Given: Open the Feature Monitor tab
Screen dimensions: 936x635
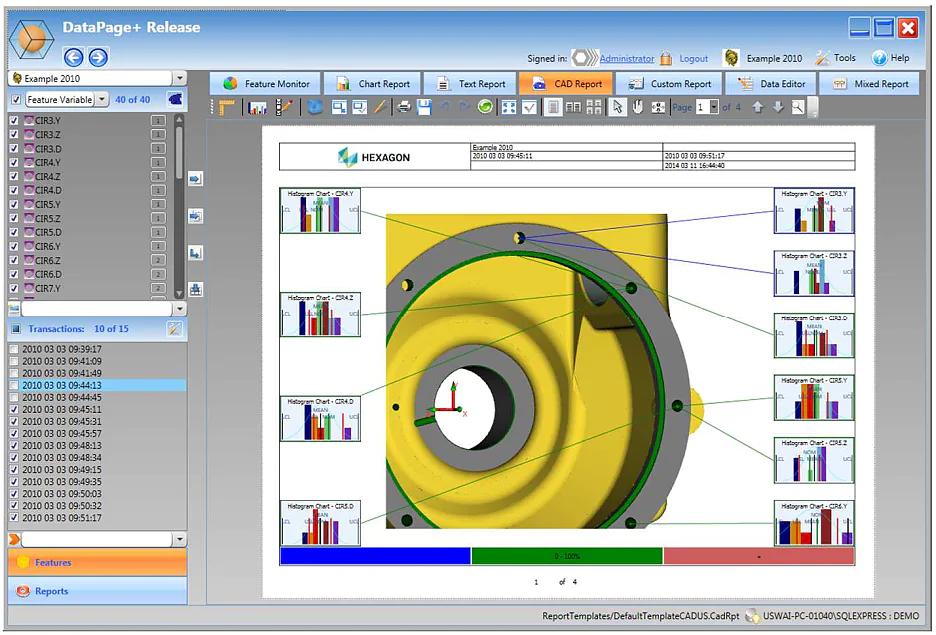Looking at the screenshot, I should point(266,84).
